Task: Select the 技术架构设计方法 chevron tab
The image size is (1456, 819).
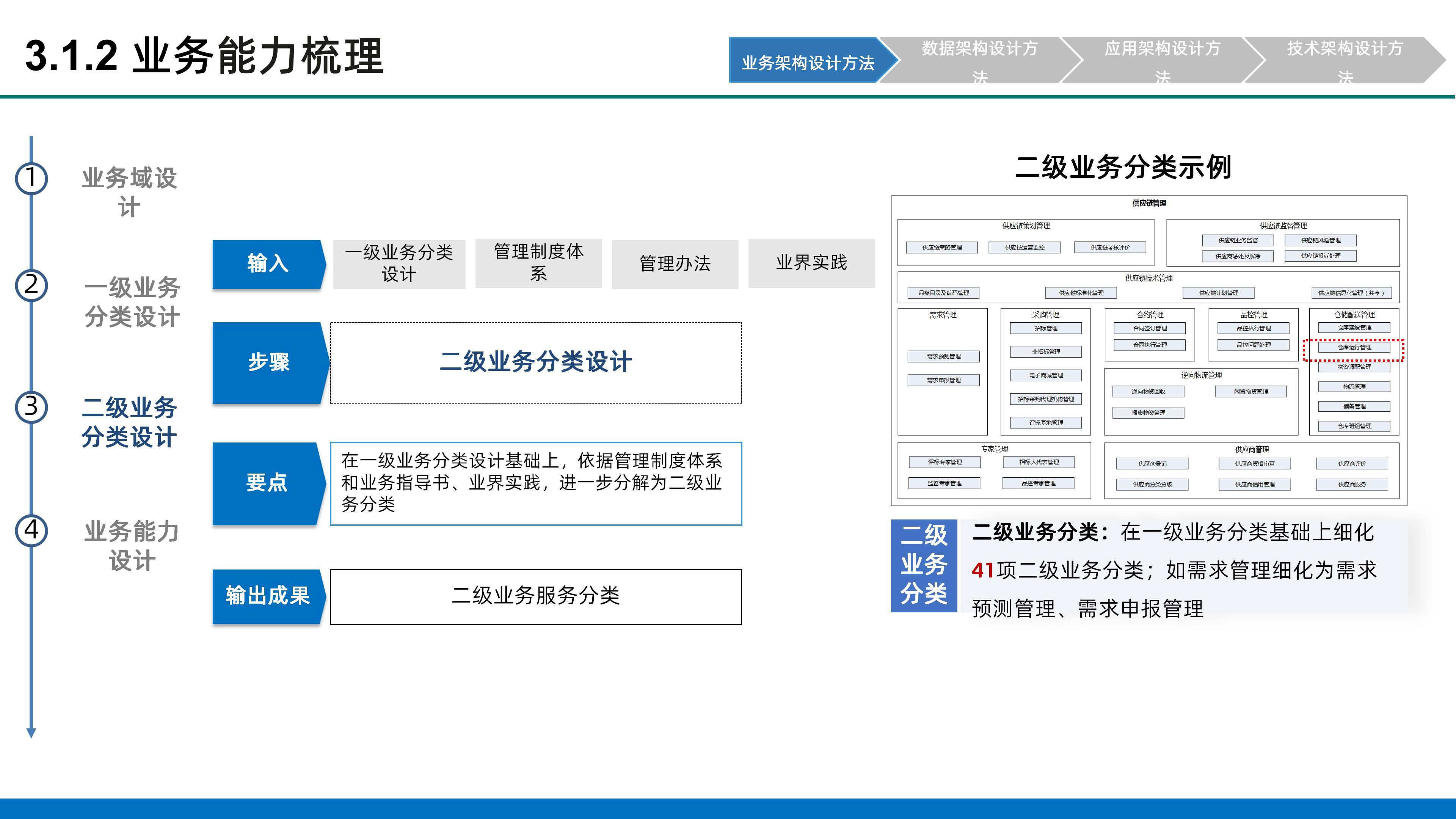Action: click(1345, 61)
